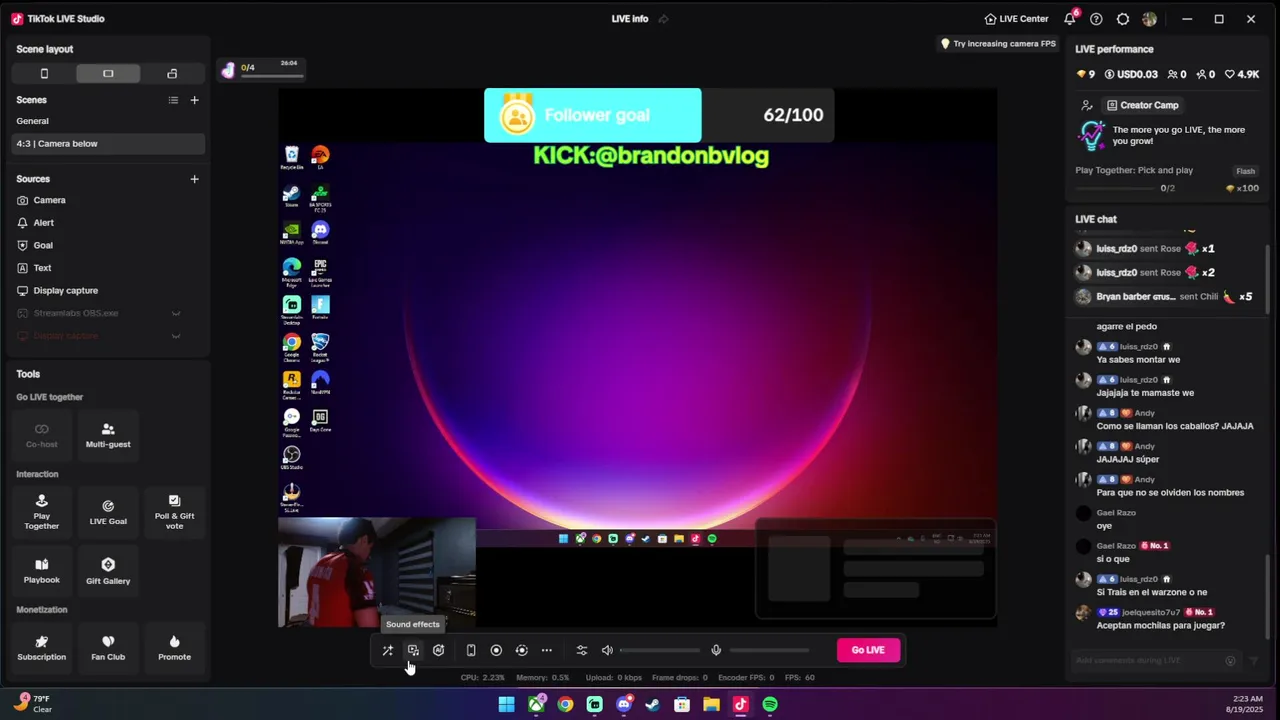Open Spotify from the taskbar
This screenshot has height=720, width=1280.
point(770,705)
